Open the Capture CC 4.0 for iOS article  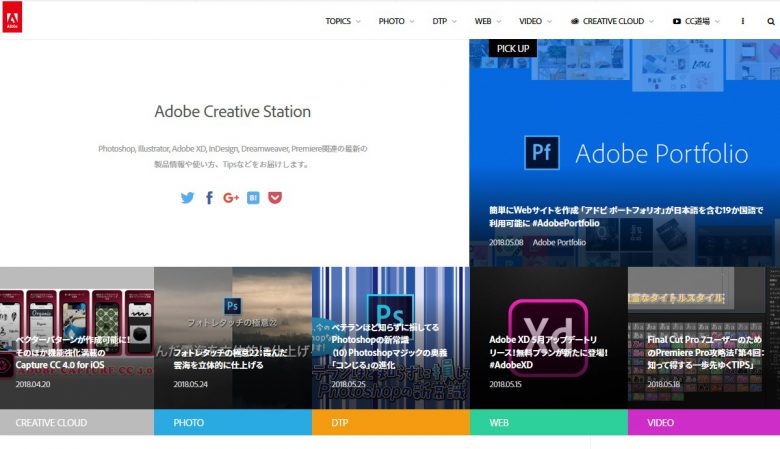click(73, 352)
